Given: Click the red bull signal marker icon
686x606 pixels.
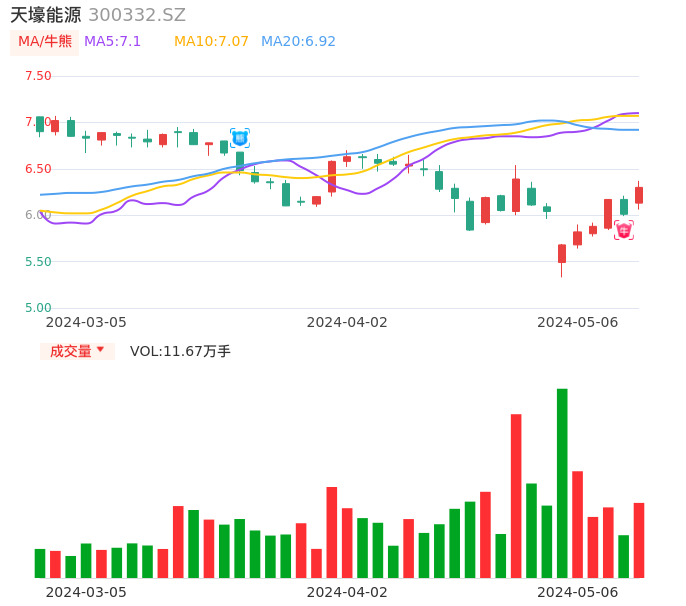Looking at the screenshot, I should pyautogui.click(x=624, y=231).
